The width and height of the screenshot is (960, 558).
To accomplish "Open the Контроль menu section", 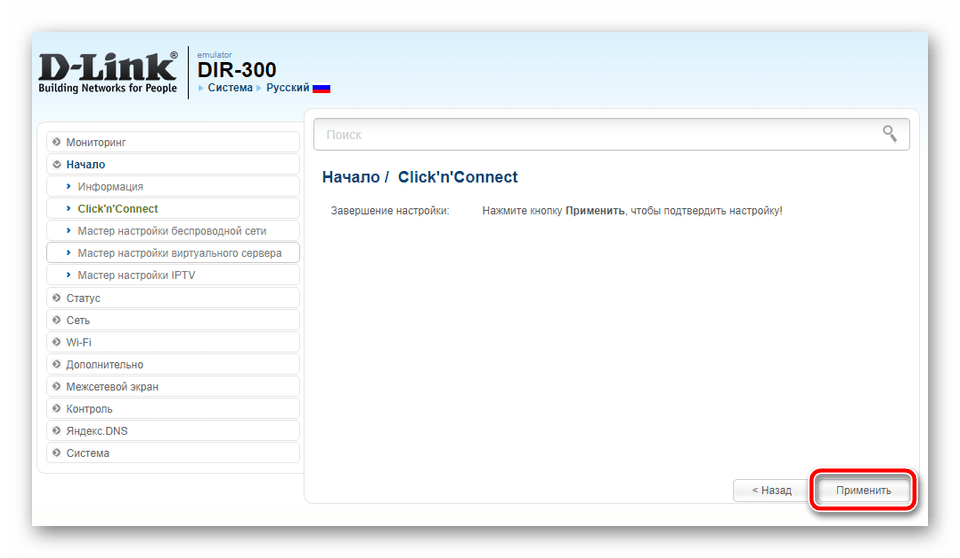I will click(173, 409).
